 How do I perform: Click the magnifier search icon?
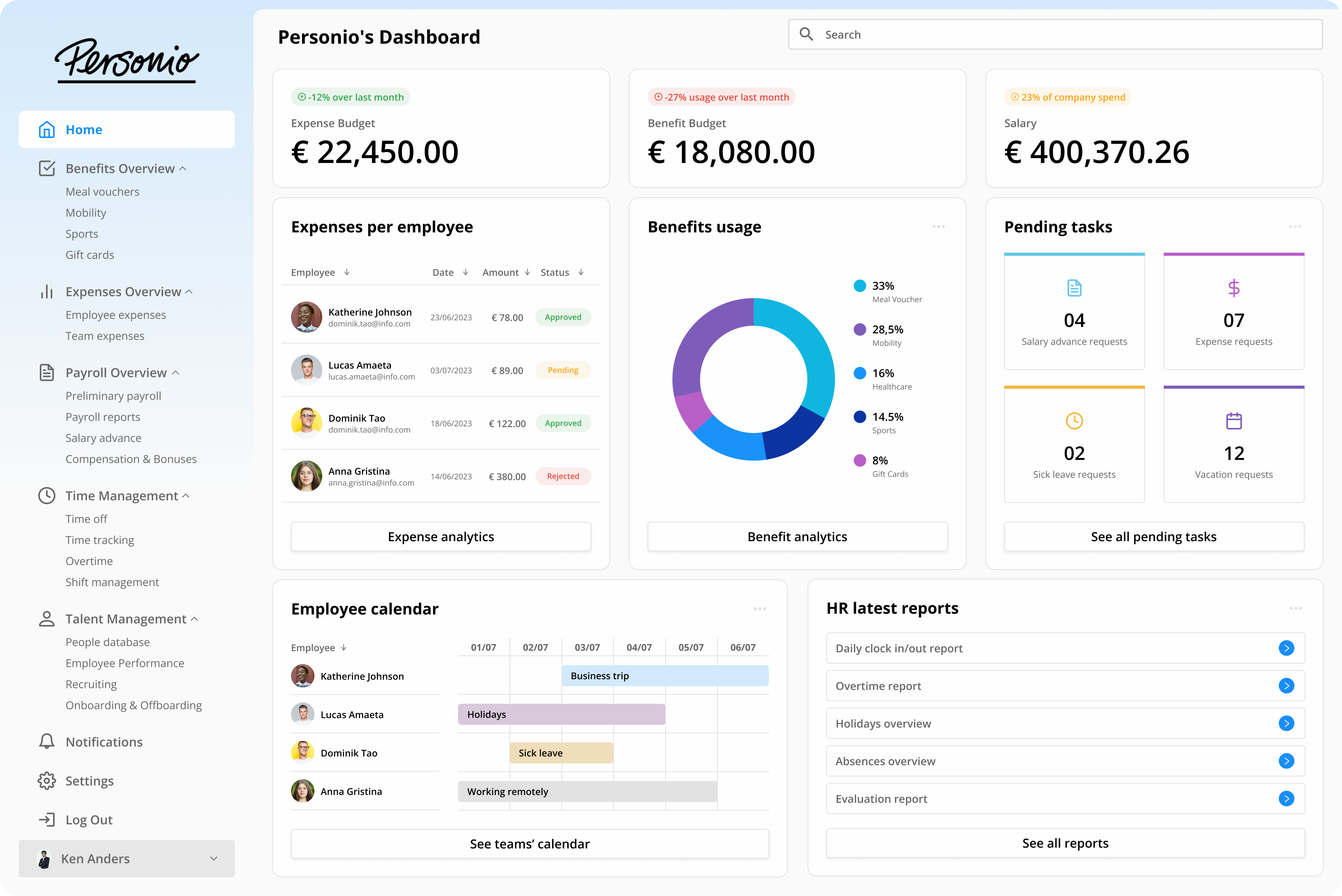[x=806, y=34]
